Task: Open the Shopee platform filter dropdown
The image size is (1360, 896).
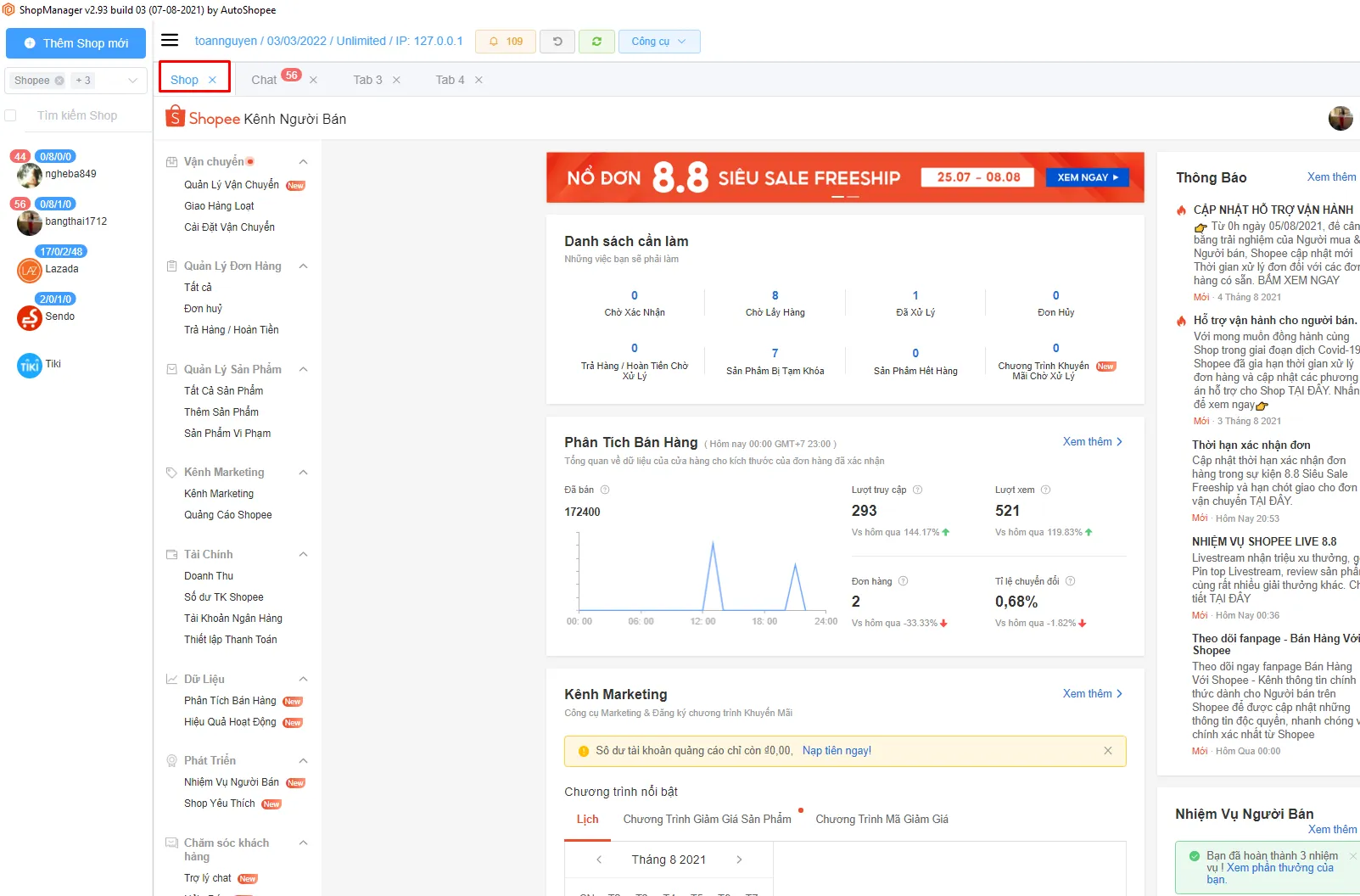Action: [76, 81]
